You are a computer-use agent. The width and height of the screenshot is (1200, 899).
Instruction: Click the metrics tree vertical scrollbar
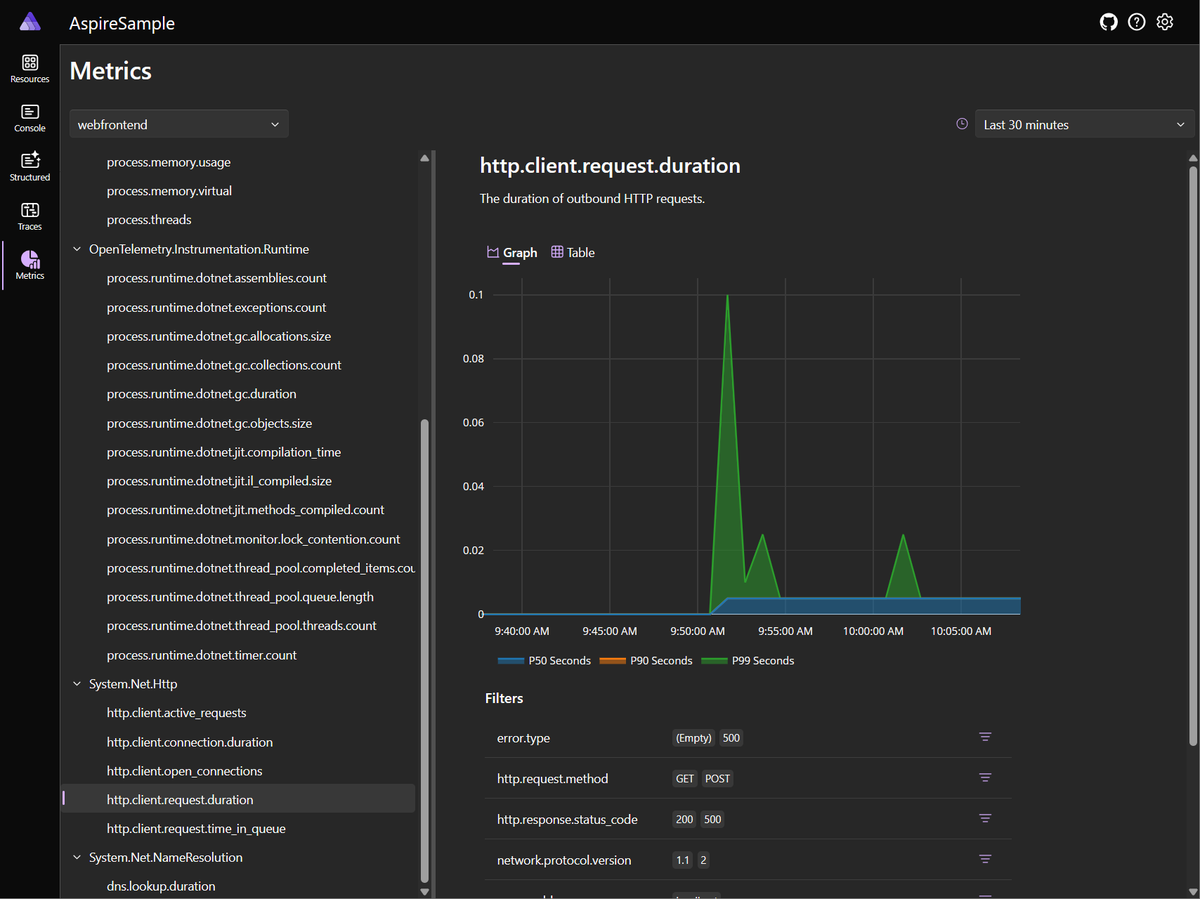[x=424, y=650]
